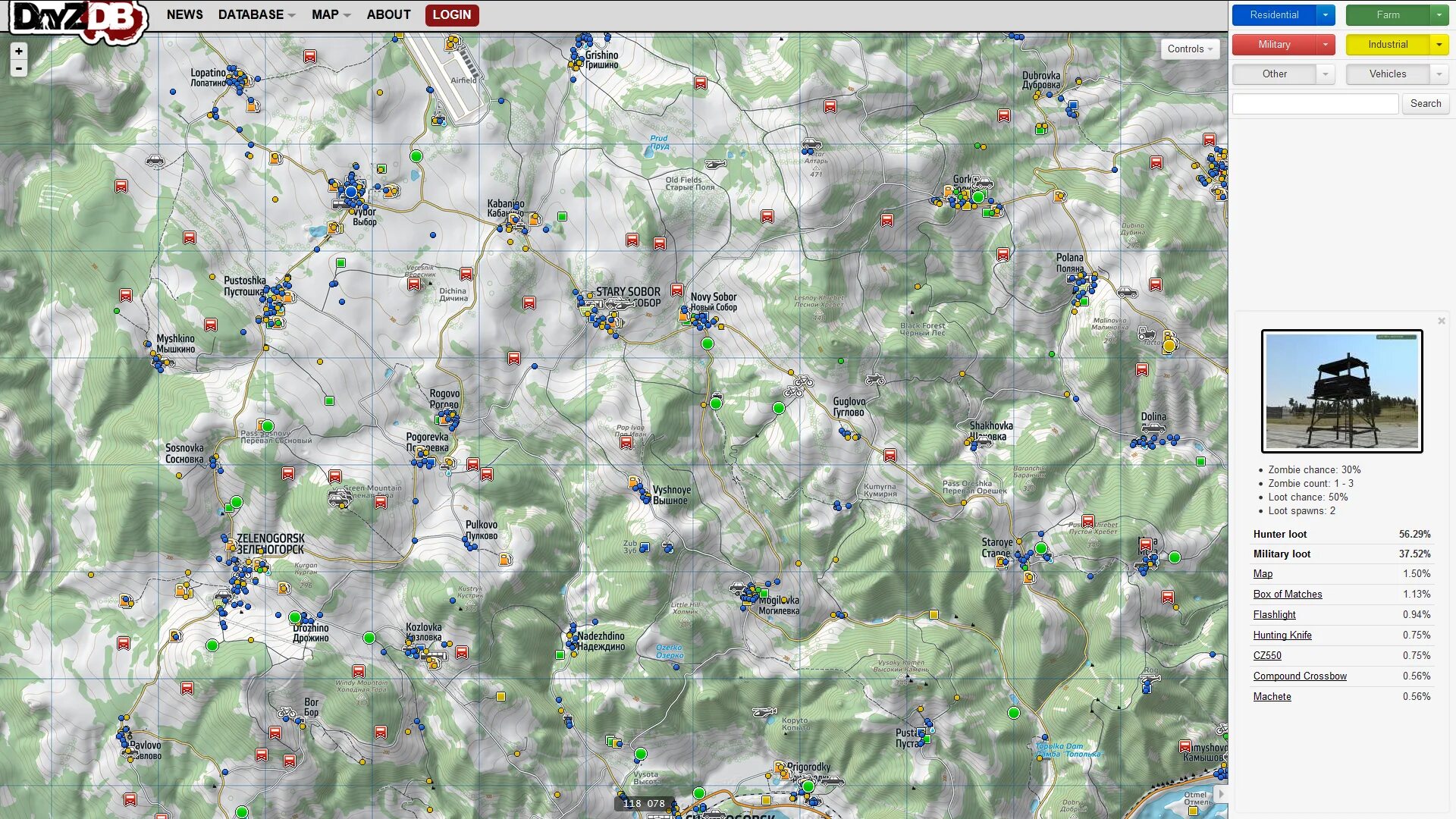Click the bicycle marker next to Bor
Image resolution: width=1456 pixels, height=819 pixels.
[287, 713]
